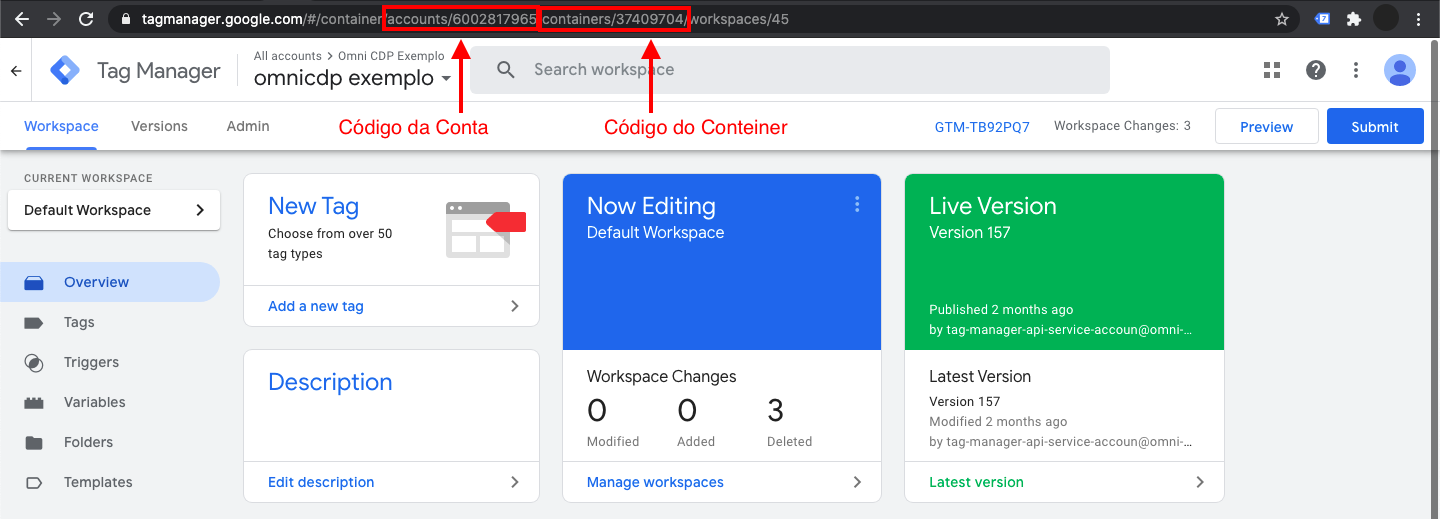The image size is (1440, 519).
Task: Open Chrome three-dot menu
Action: click(1419, 19)
